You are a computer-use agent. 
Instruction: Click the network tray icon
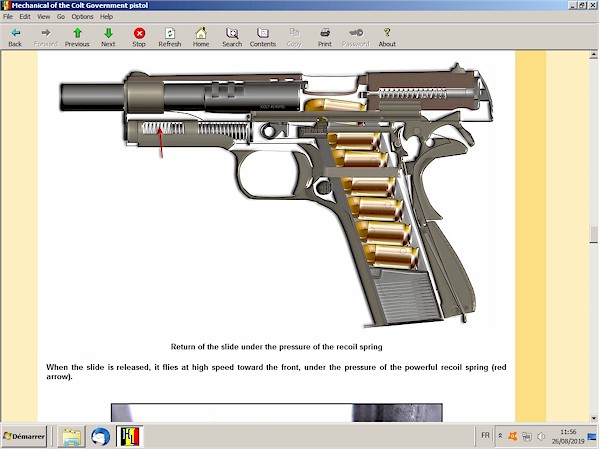pyautogui.click(x=527, y=436)
